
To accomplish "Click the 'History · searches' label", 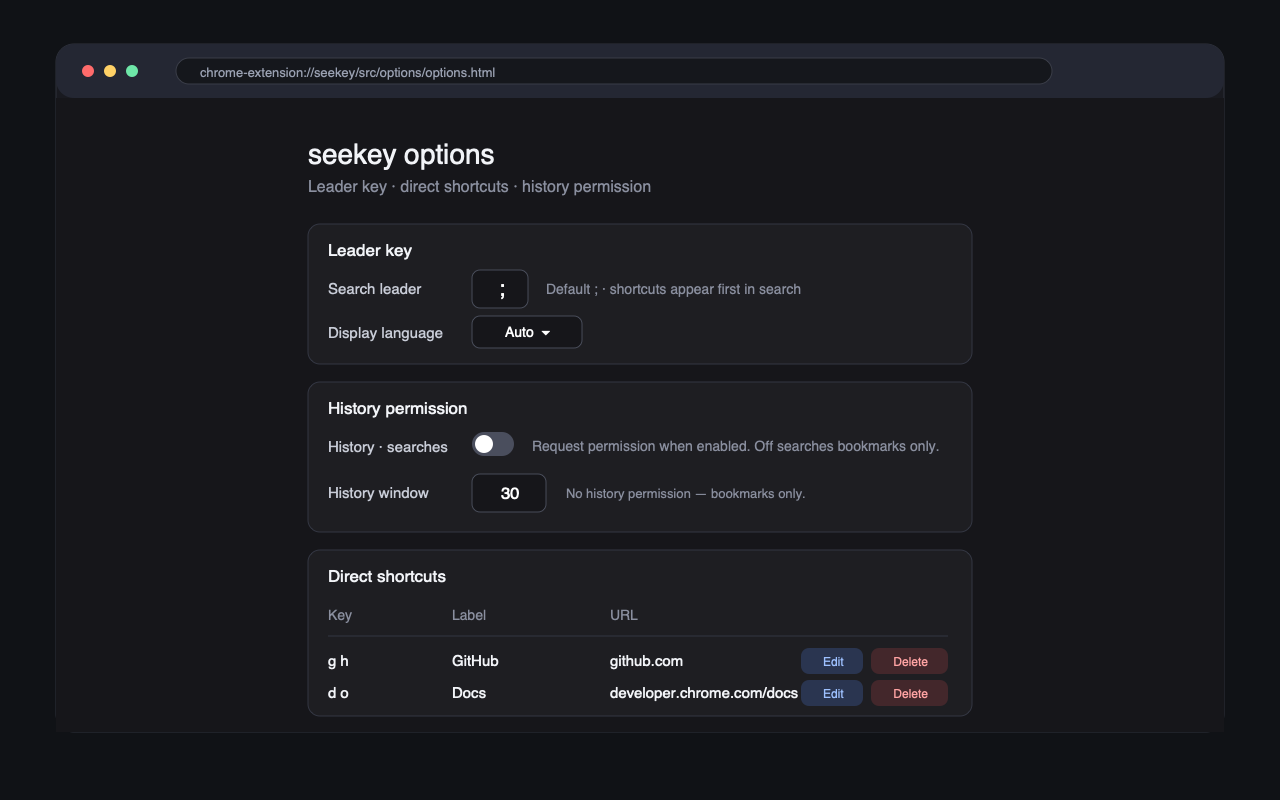I will (388, 447).
